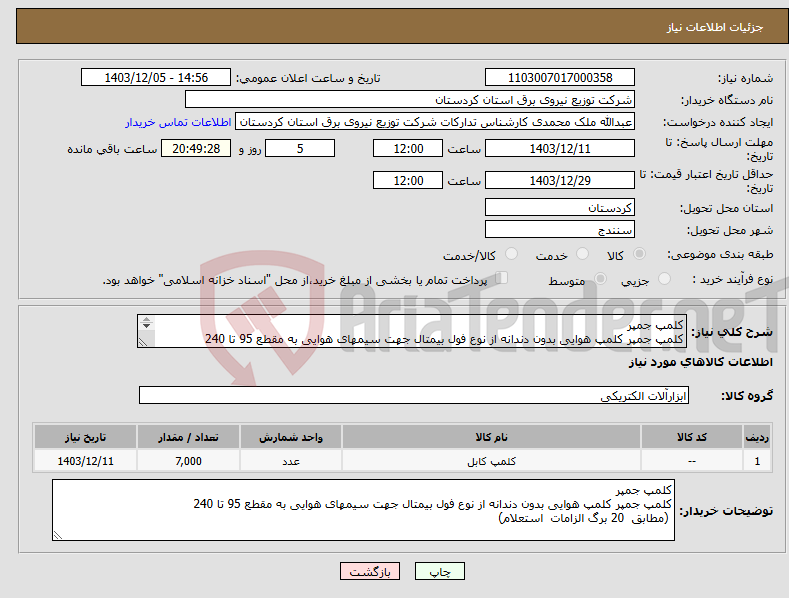Click the شماره نیاز label
Image resolution: width=789 pixels, height=598 pixels.
[745, 78]
